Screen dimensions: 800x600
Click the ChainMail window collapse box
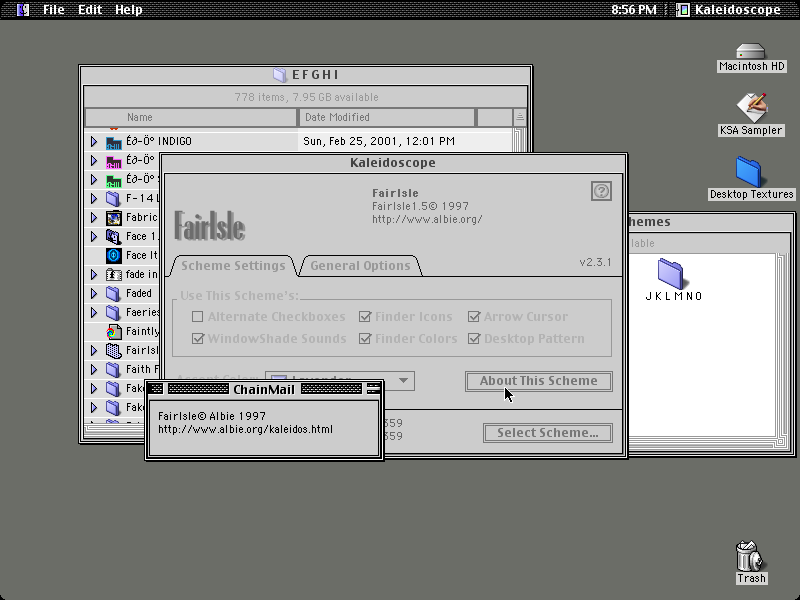(373, 389)
